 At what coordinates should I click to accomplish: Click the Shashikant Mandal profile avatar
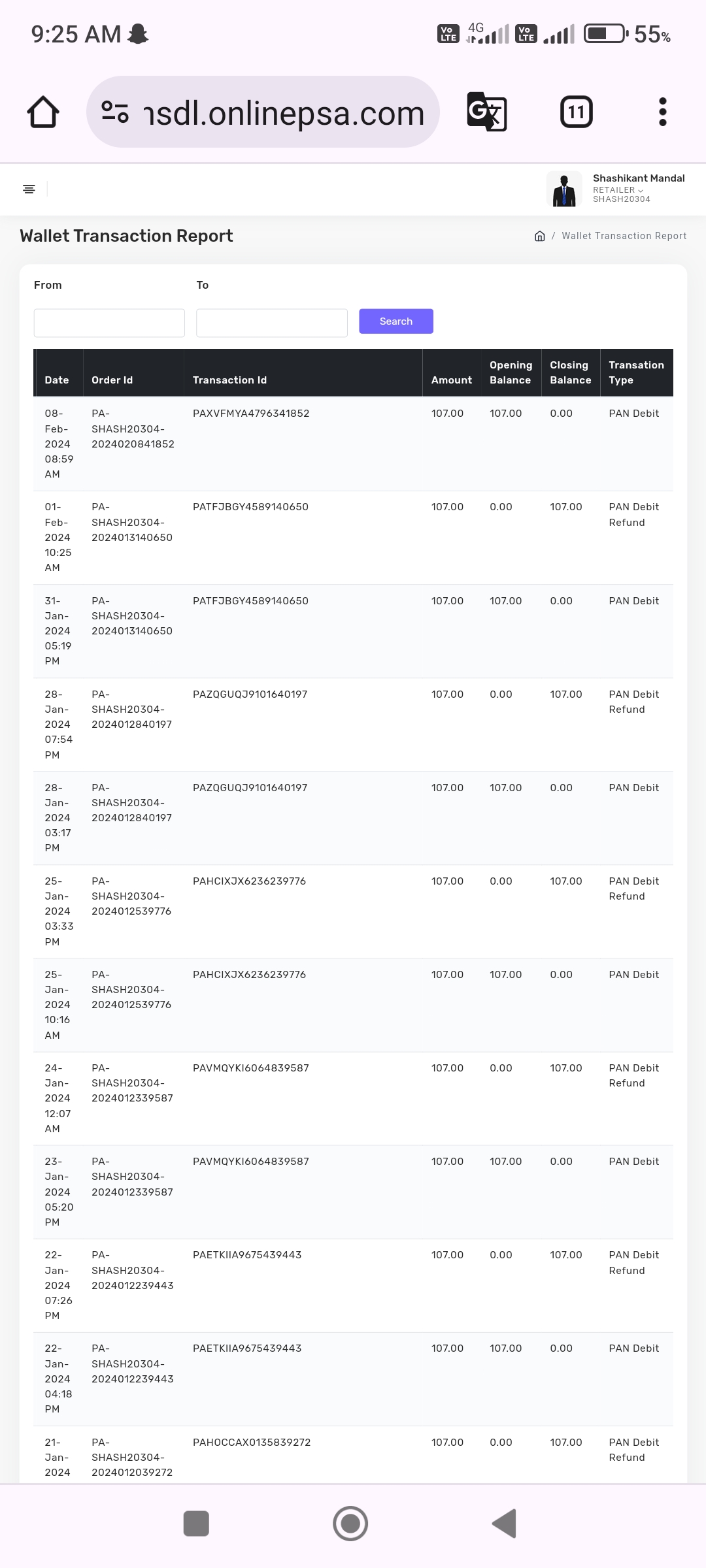[564, 189]
